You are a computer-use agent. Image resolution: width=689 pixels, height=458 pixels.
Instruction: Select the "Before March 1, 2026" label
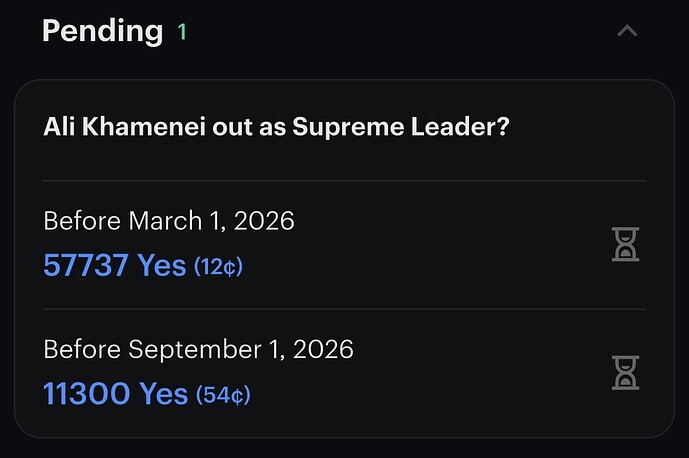(x=169, y=221)
